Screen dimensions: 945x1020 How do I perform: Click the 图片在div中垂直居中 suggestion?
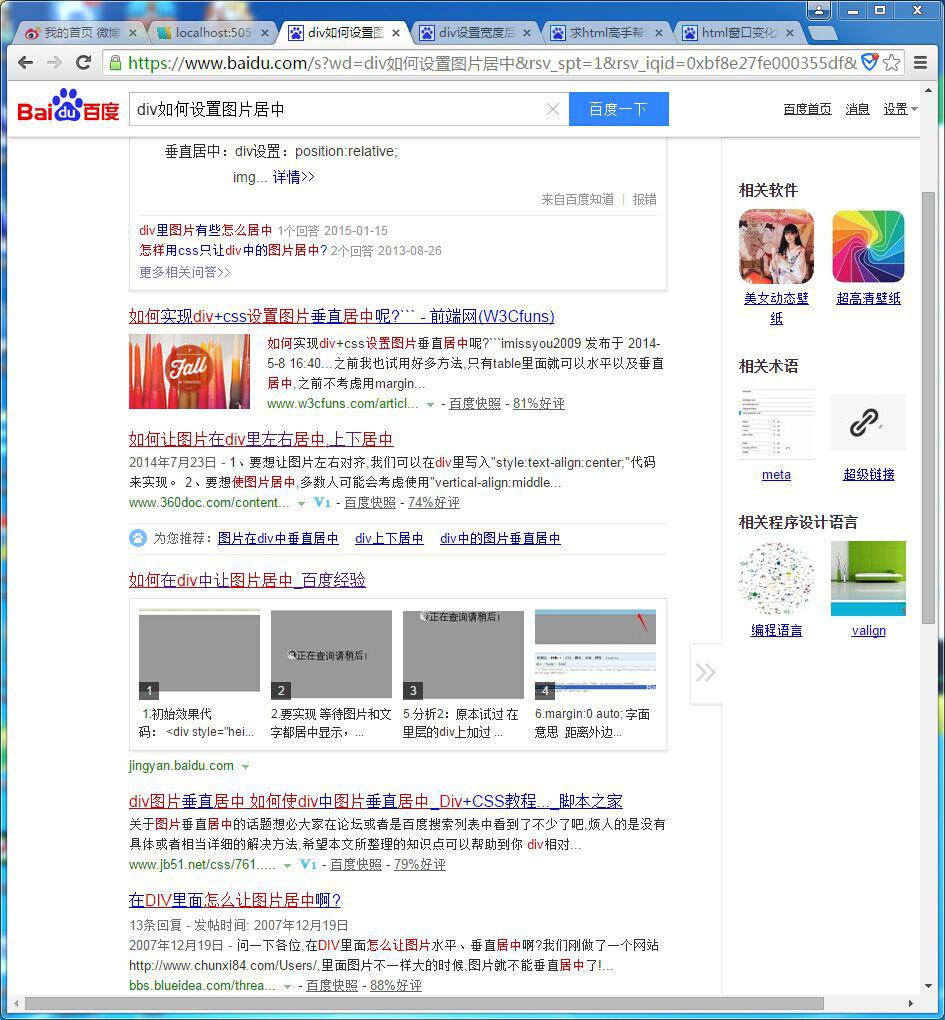(x=278, y=538)
